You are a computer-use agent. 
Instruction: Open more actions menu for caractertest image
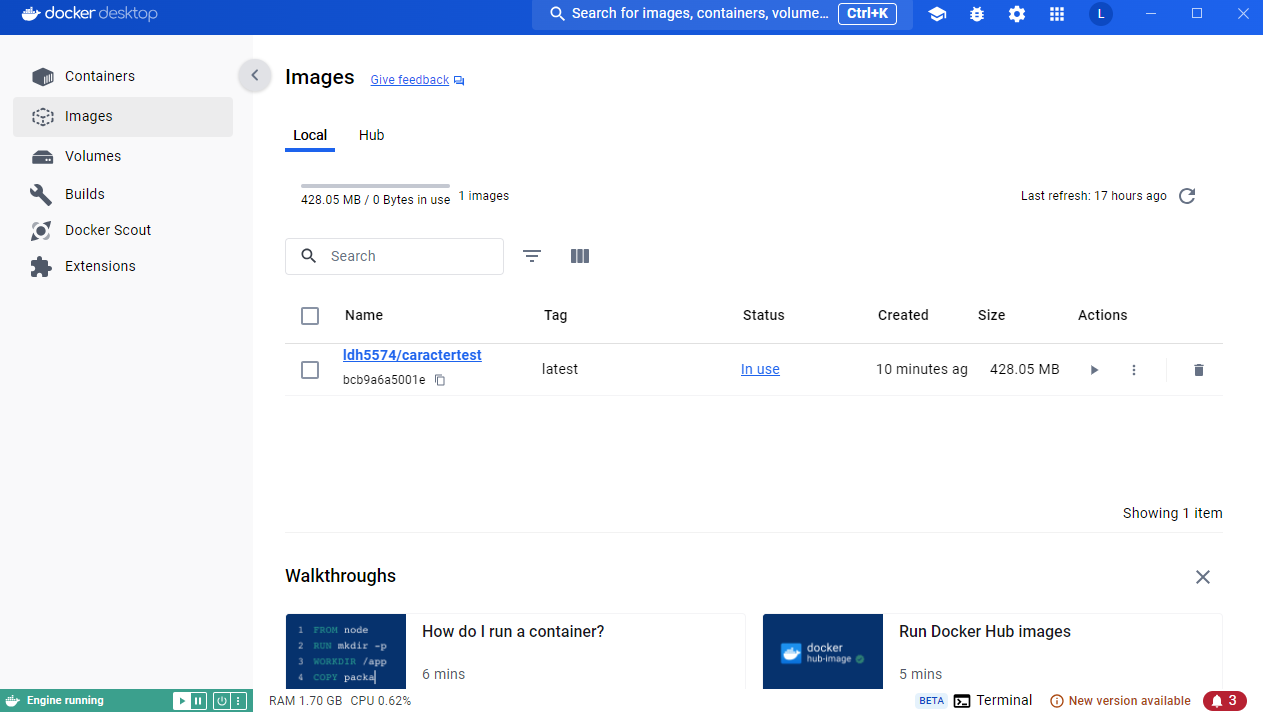click(1134, 370)
